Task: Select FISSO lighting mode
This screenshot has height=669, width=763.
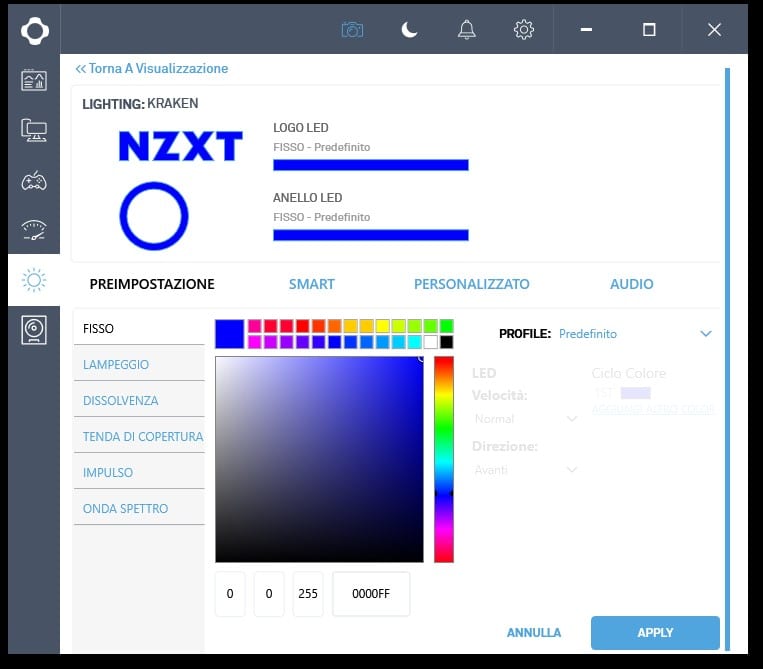Action: pyautogui.click(x=139, y=328)
